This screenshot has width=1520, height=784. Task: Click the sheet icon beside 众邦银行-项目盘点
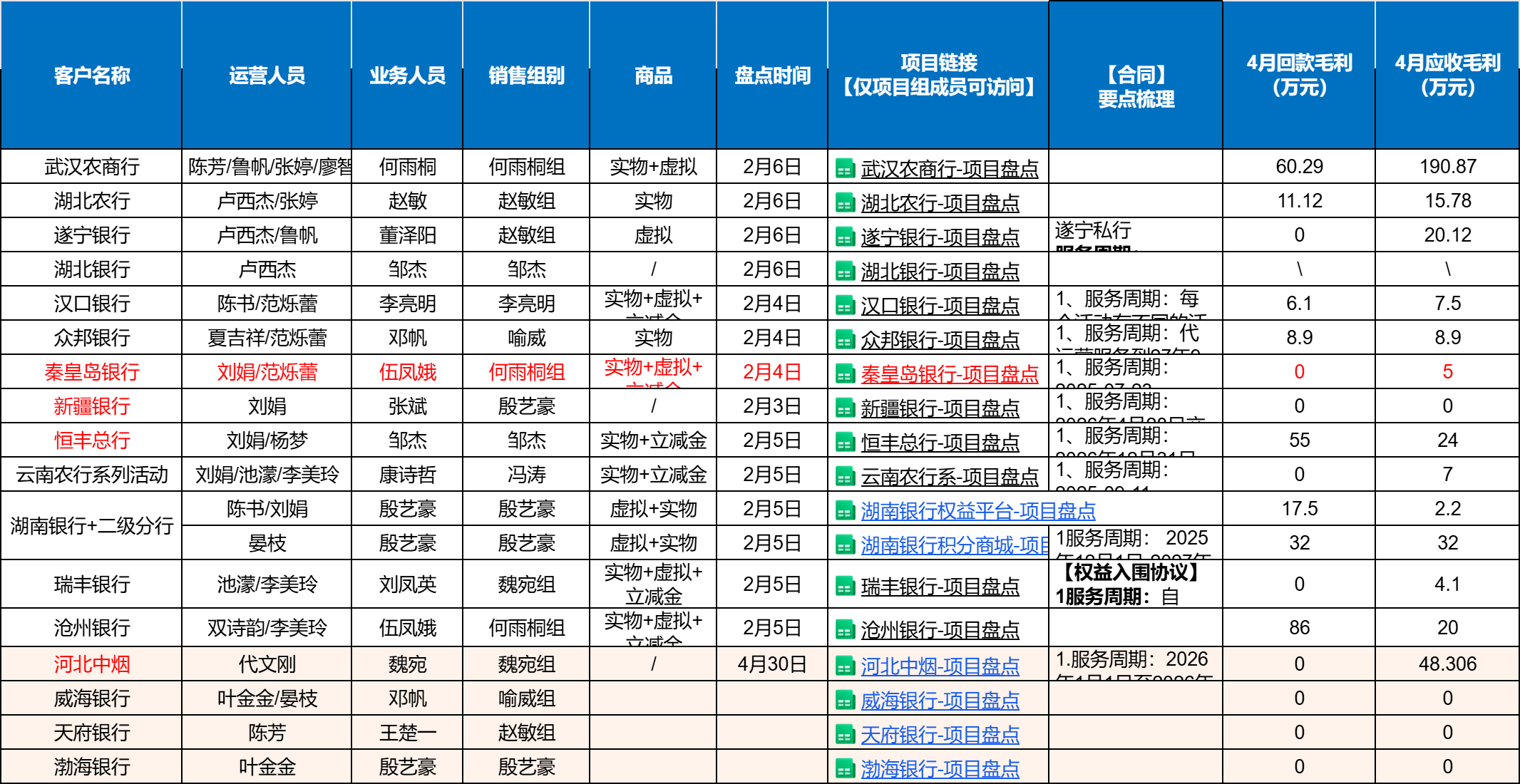[845, 340]
